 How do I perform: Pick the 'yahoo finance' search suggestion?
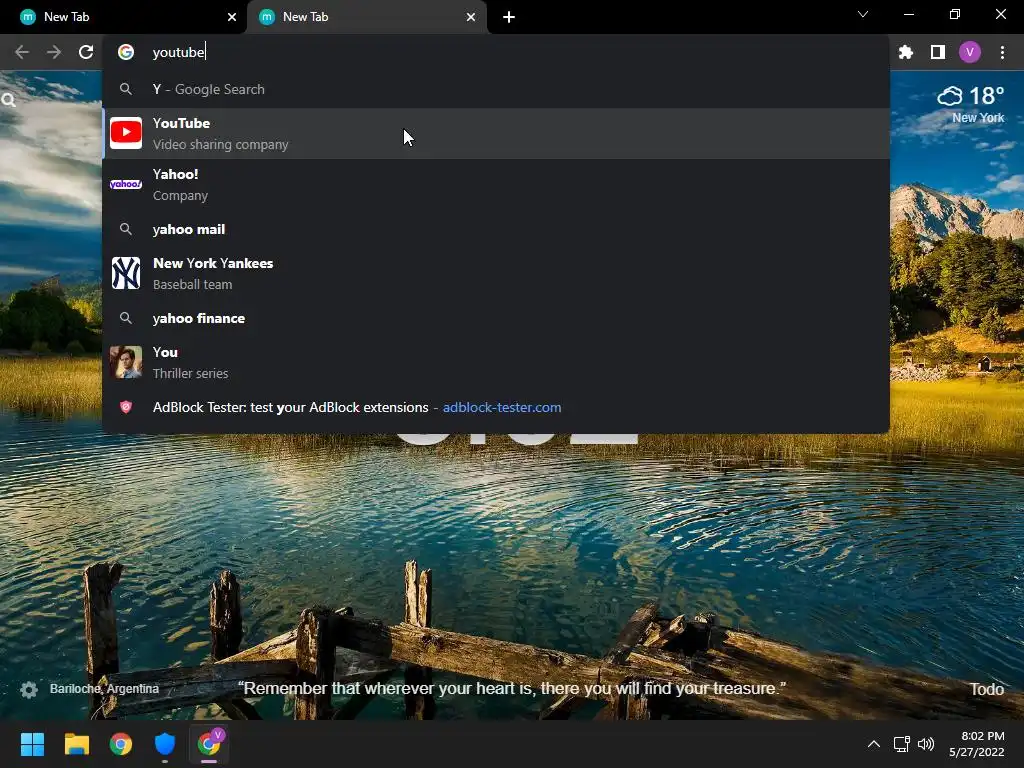click(x=496, y=318)
